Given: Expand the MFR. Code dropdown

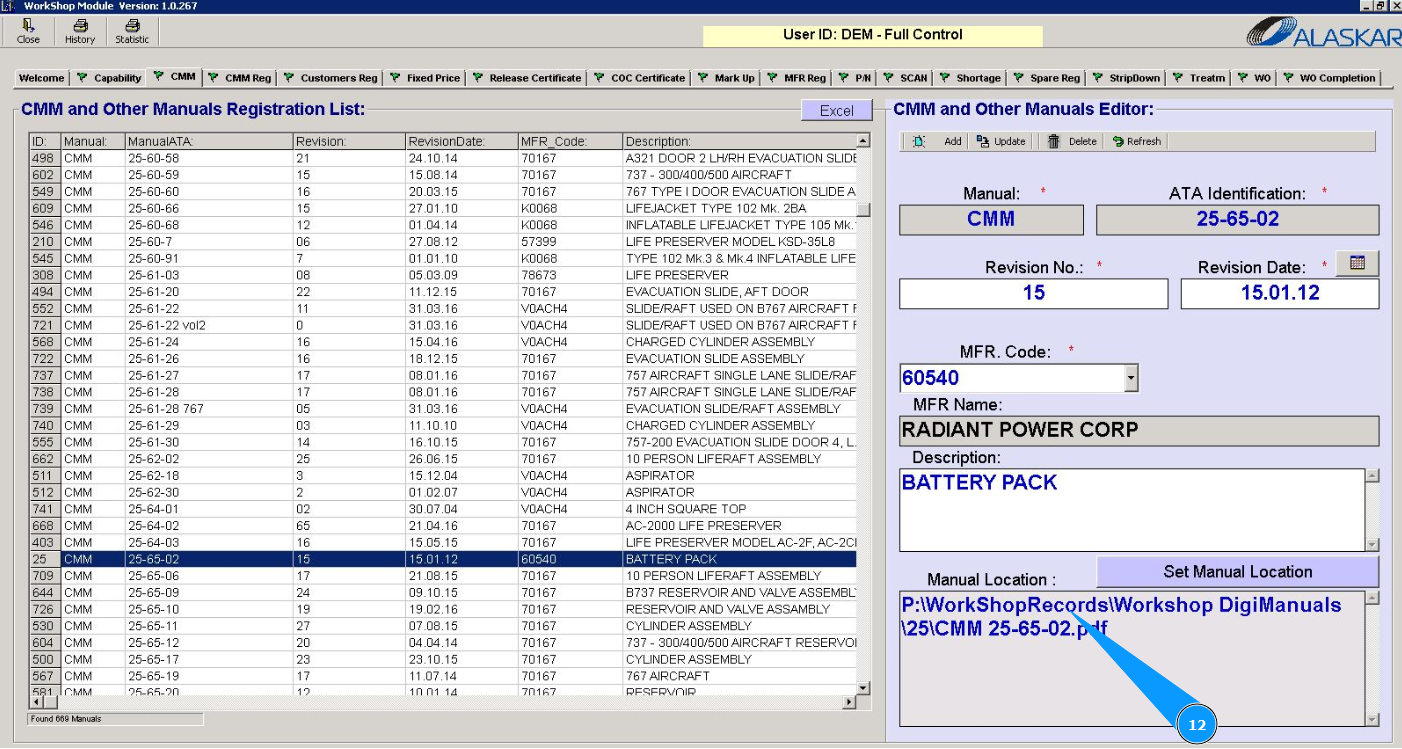Looking at the screenshot, I should (1131, 378).
